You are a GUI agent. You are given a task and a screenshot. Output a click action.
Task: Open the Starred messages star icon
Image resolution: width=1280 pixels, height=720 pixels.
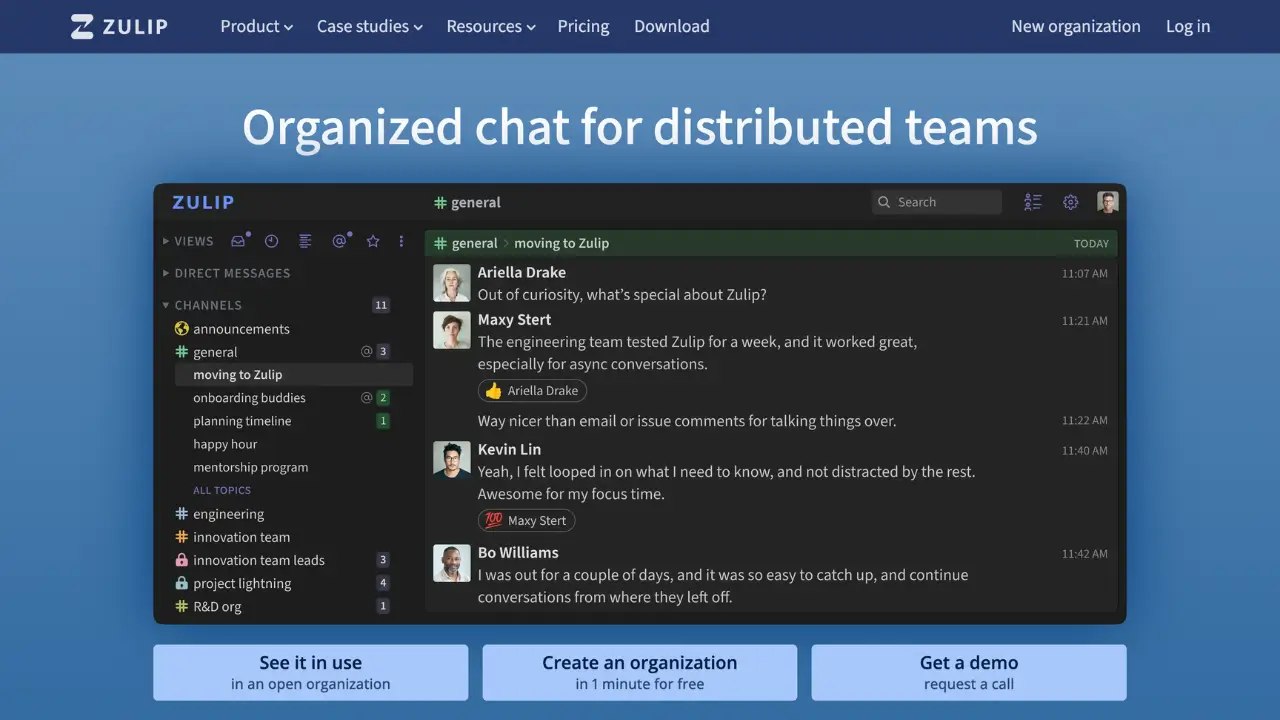point(373,241)
